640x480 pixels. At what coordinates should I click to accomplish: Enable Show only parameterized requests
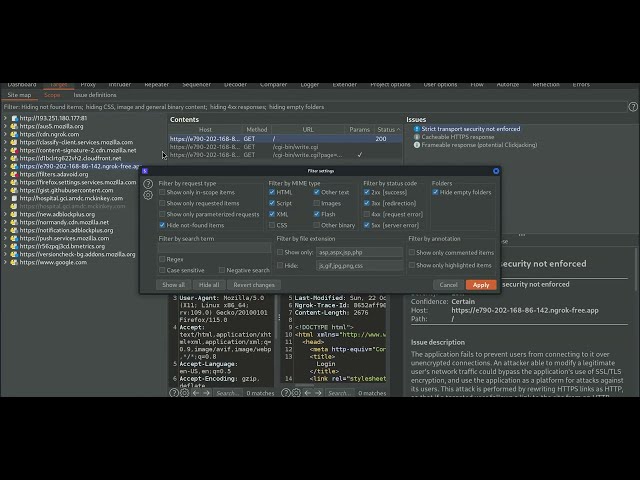[x=162, y=214]
